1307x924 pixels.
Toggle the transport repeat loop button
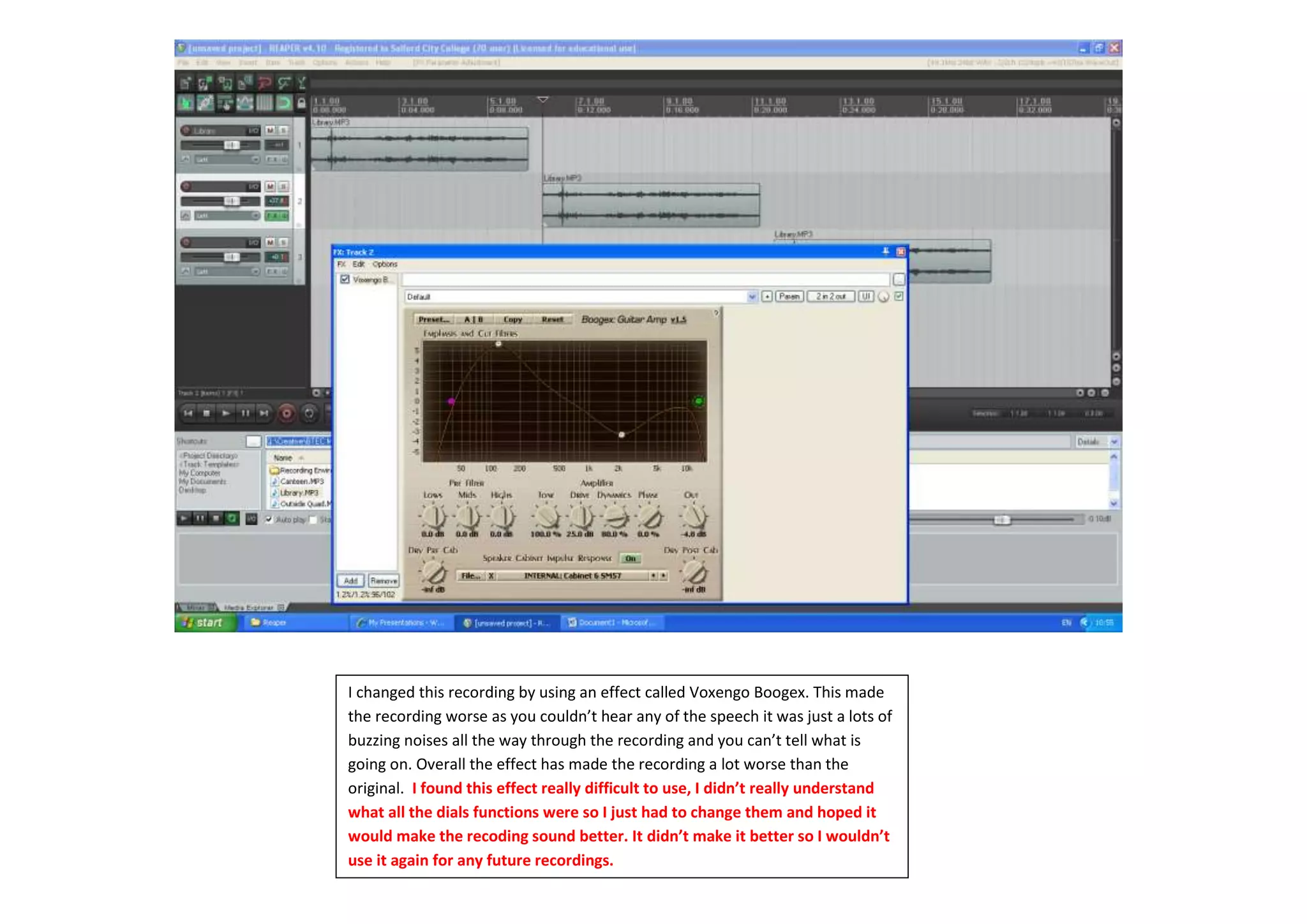point(309,414)
